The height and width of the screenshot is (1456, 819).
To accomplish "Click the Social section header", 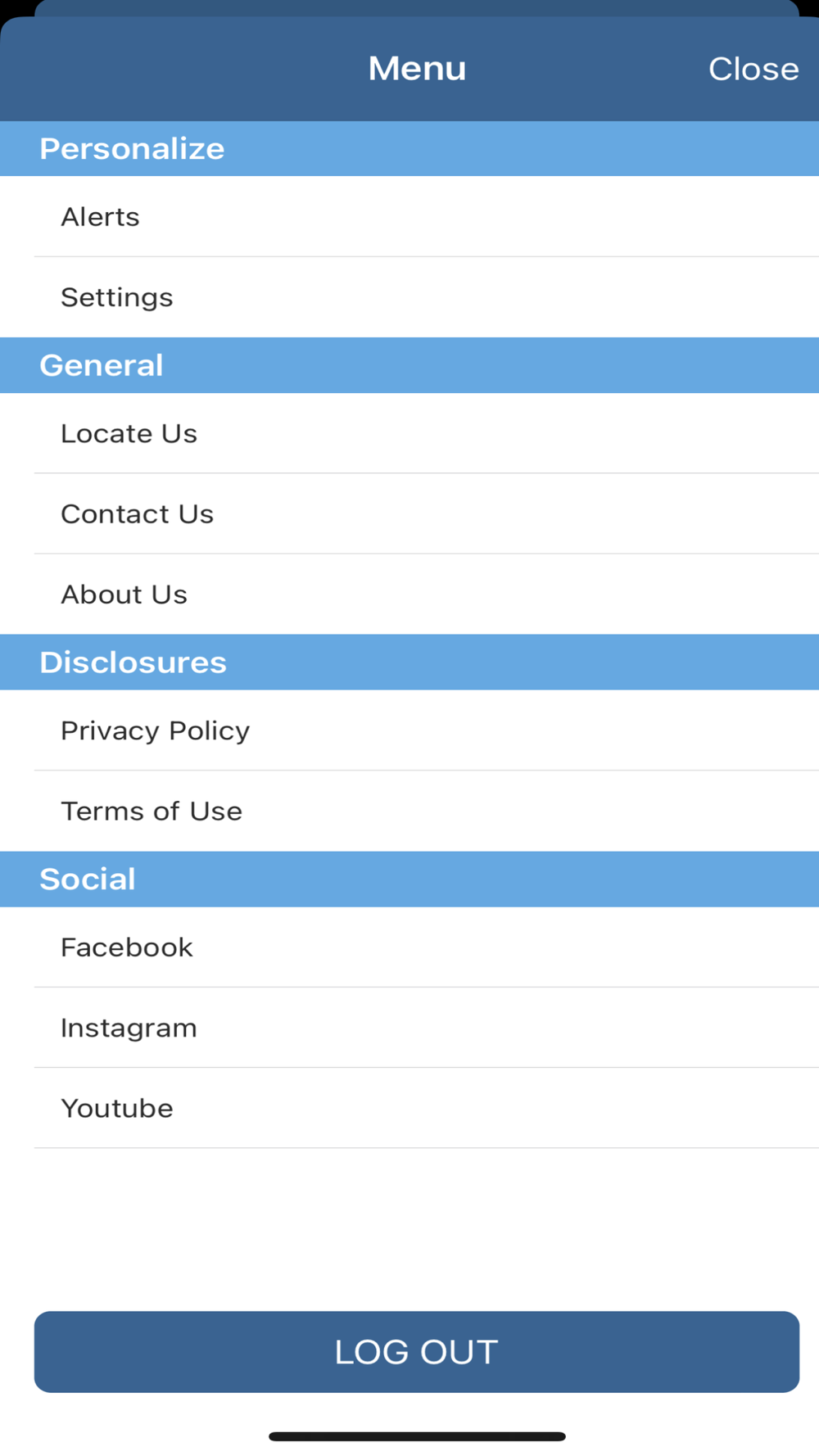I will point(409,879).
